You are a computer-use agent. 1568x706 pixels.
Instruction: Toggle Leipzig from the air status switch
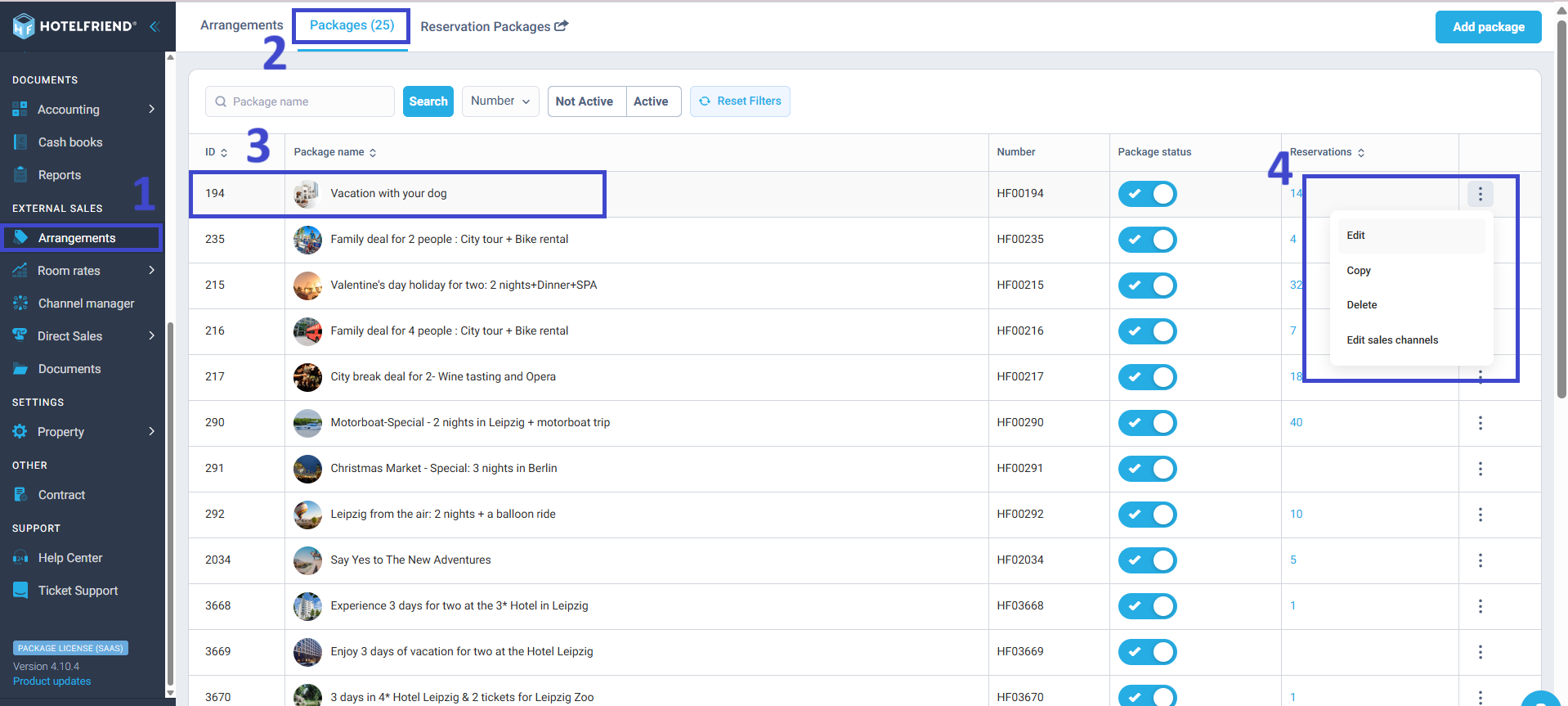pos(1147,515)
